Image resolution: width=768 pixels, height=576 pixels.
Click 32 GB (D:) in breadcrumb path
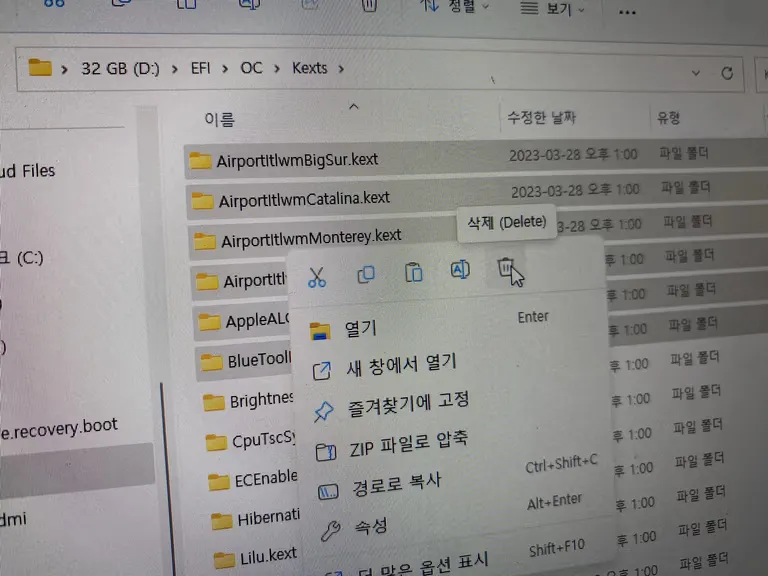120,68
